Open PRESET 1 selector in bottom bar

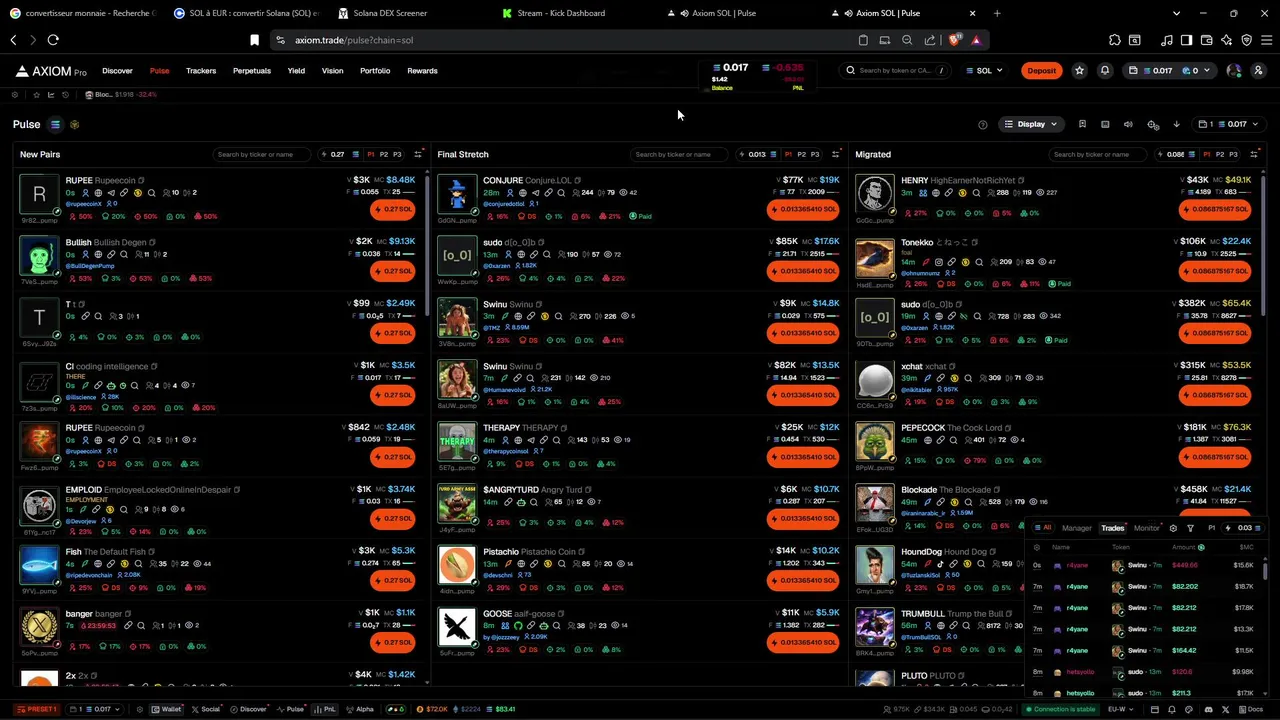tap(36, 709)
